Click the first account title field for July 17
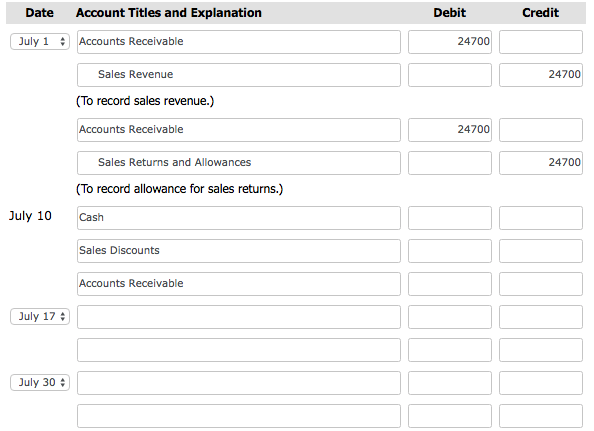 pyautogui.click(x=239, y=317)
